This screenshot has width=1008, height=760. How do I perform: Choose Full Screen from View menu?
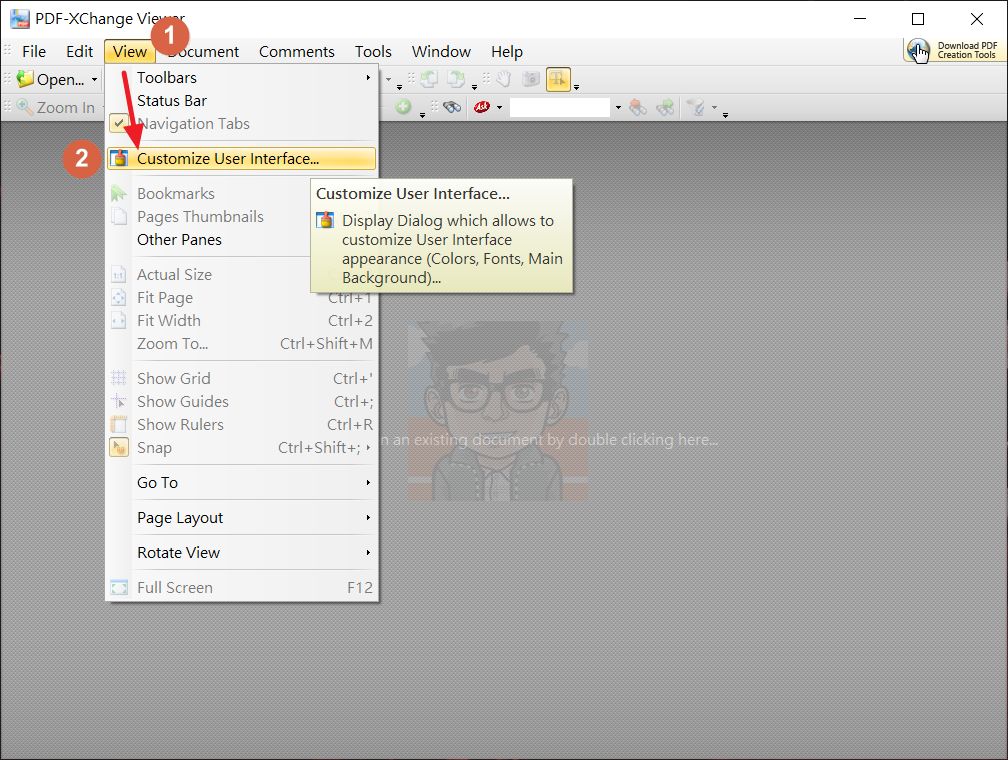click(242, 588)
